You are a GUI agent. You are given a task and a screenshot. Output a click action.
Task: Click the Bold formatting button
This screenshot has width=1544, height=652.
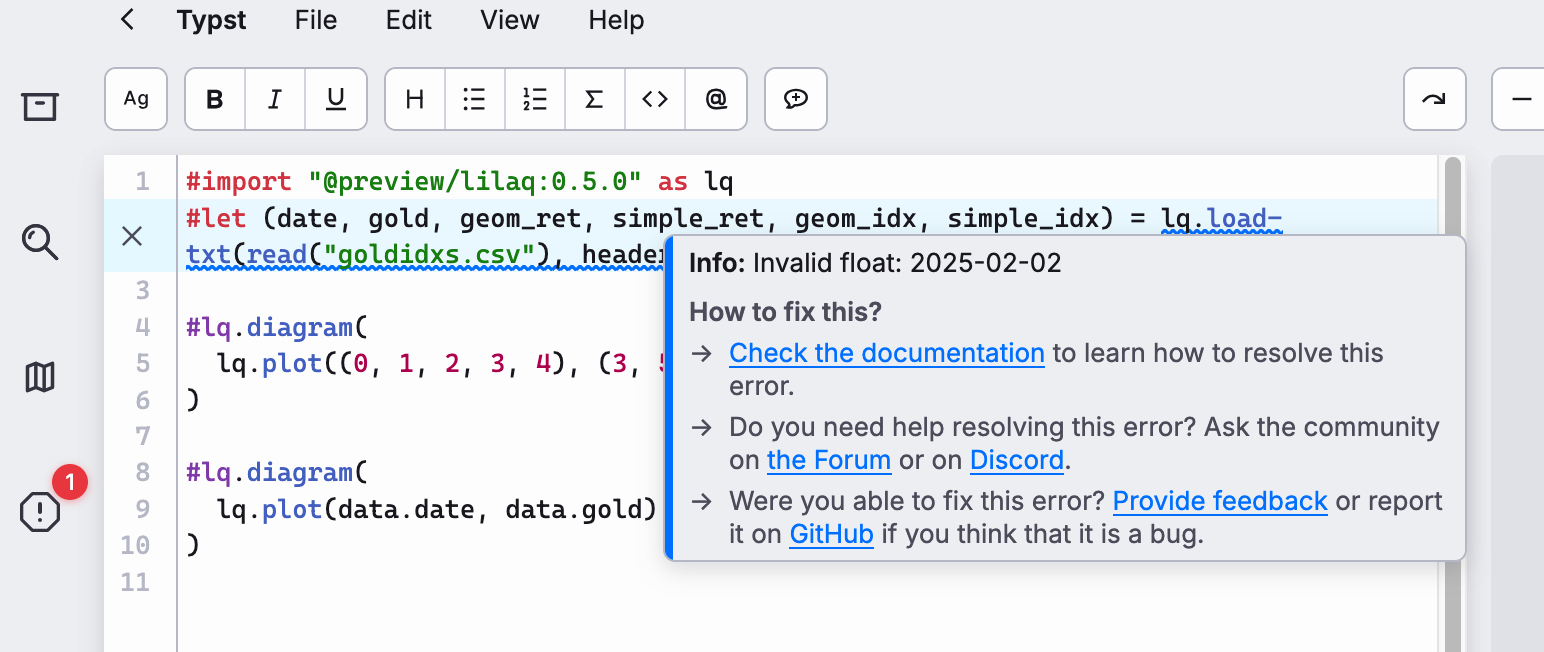pos(215,99)
